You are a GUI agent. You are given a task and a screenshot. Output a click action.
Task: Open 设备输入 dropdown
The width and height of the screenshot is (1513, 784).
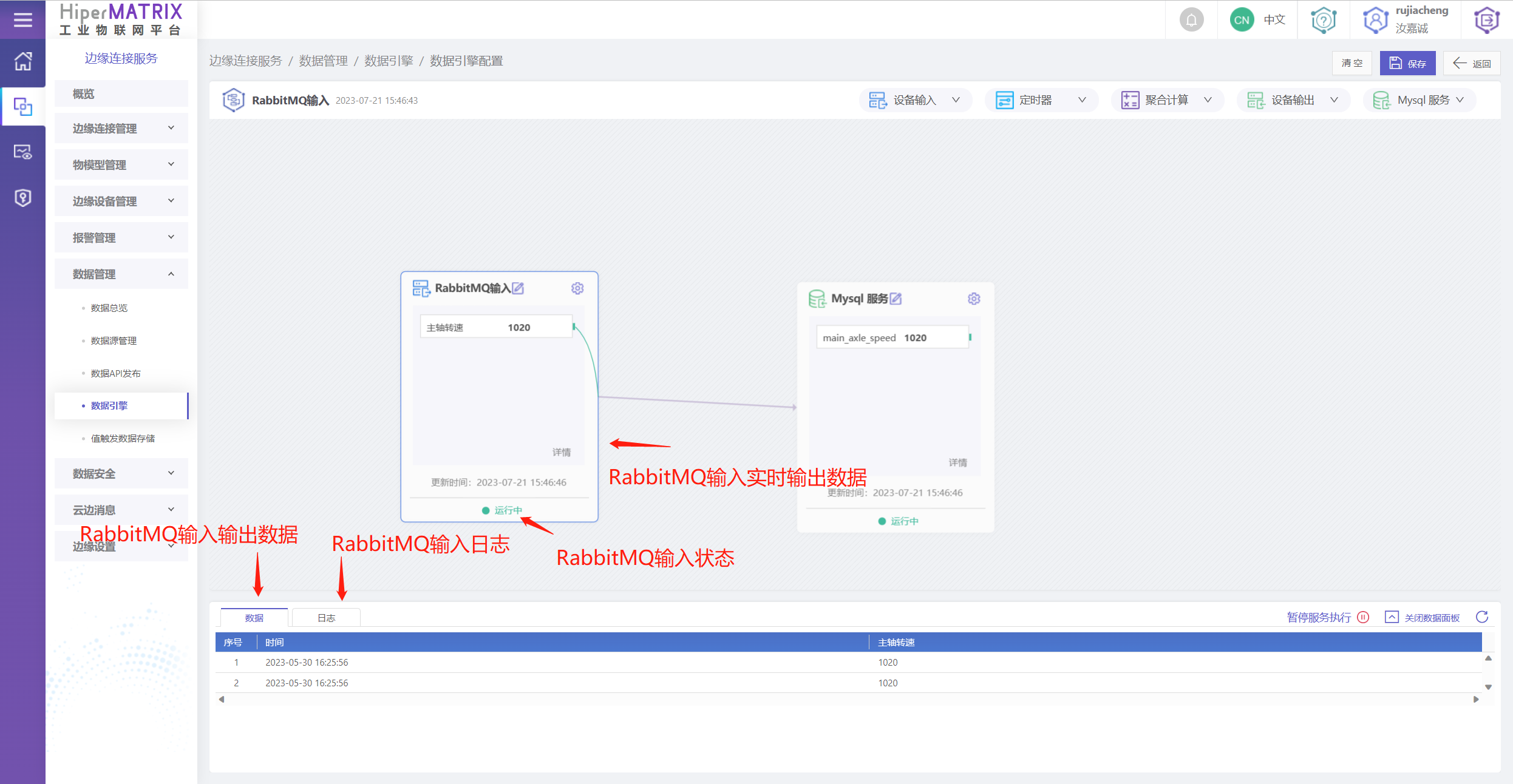pyautogui.click(x=915, y=100)
